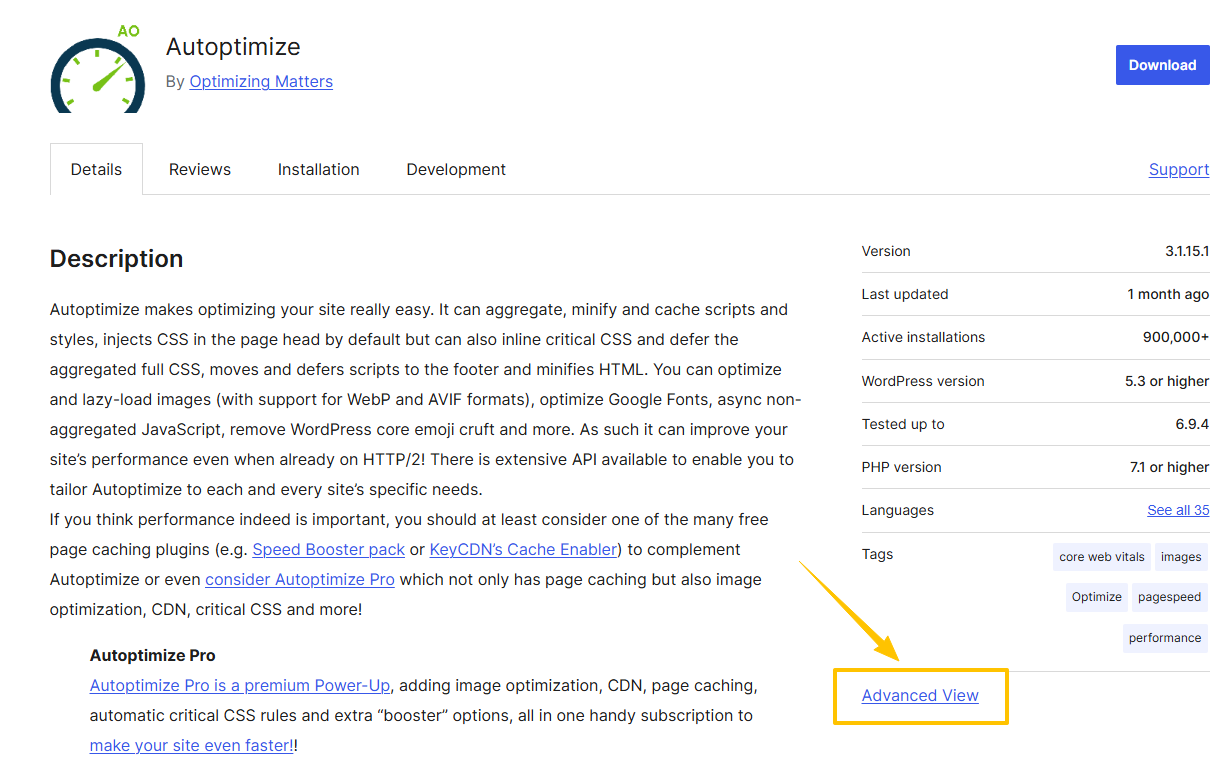Click the Active installations label
The height and width of the screenshot is (766, 1232).
923,337
